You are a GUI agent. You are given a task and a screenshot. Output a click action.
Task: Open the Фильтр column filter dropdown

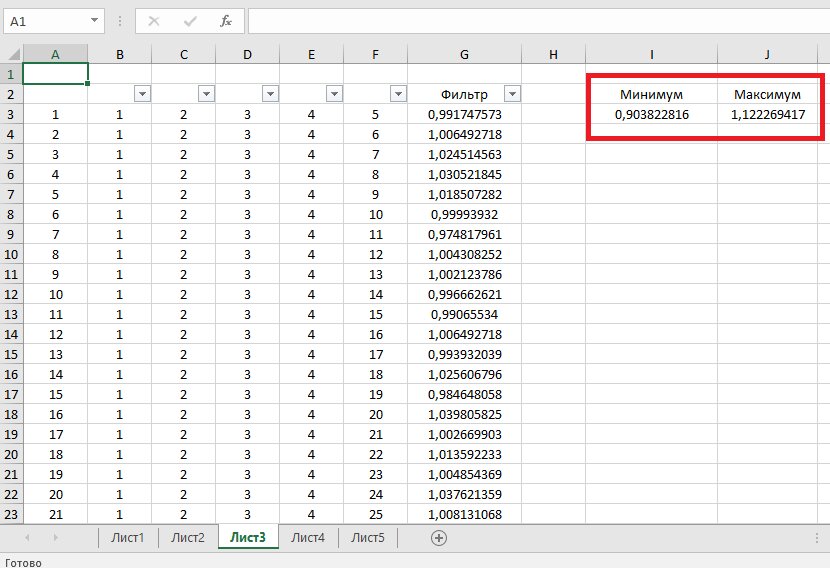512,94
